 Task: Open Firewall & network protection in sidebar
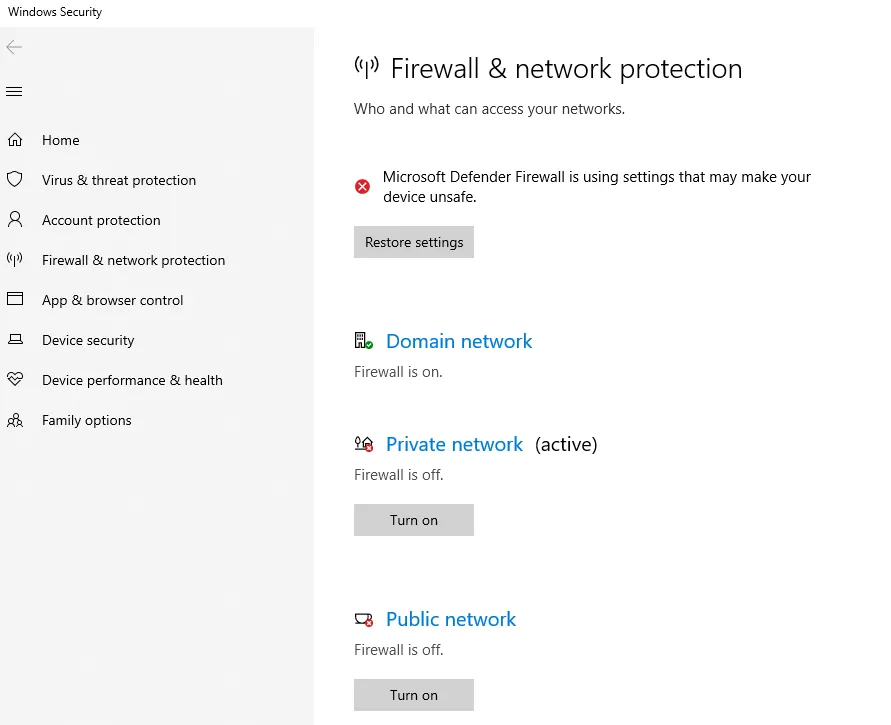(134, 260)
